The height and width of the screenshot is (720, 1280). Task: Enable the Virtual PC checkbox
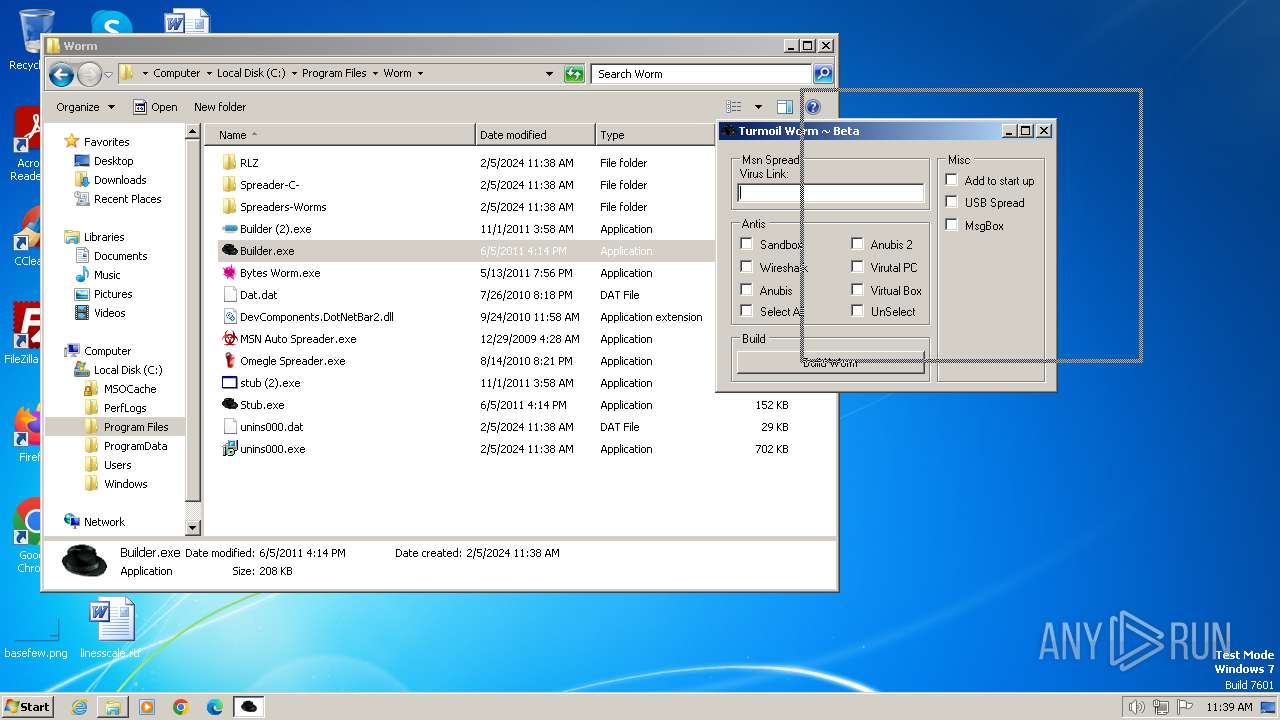coord(858,267)
